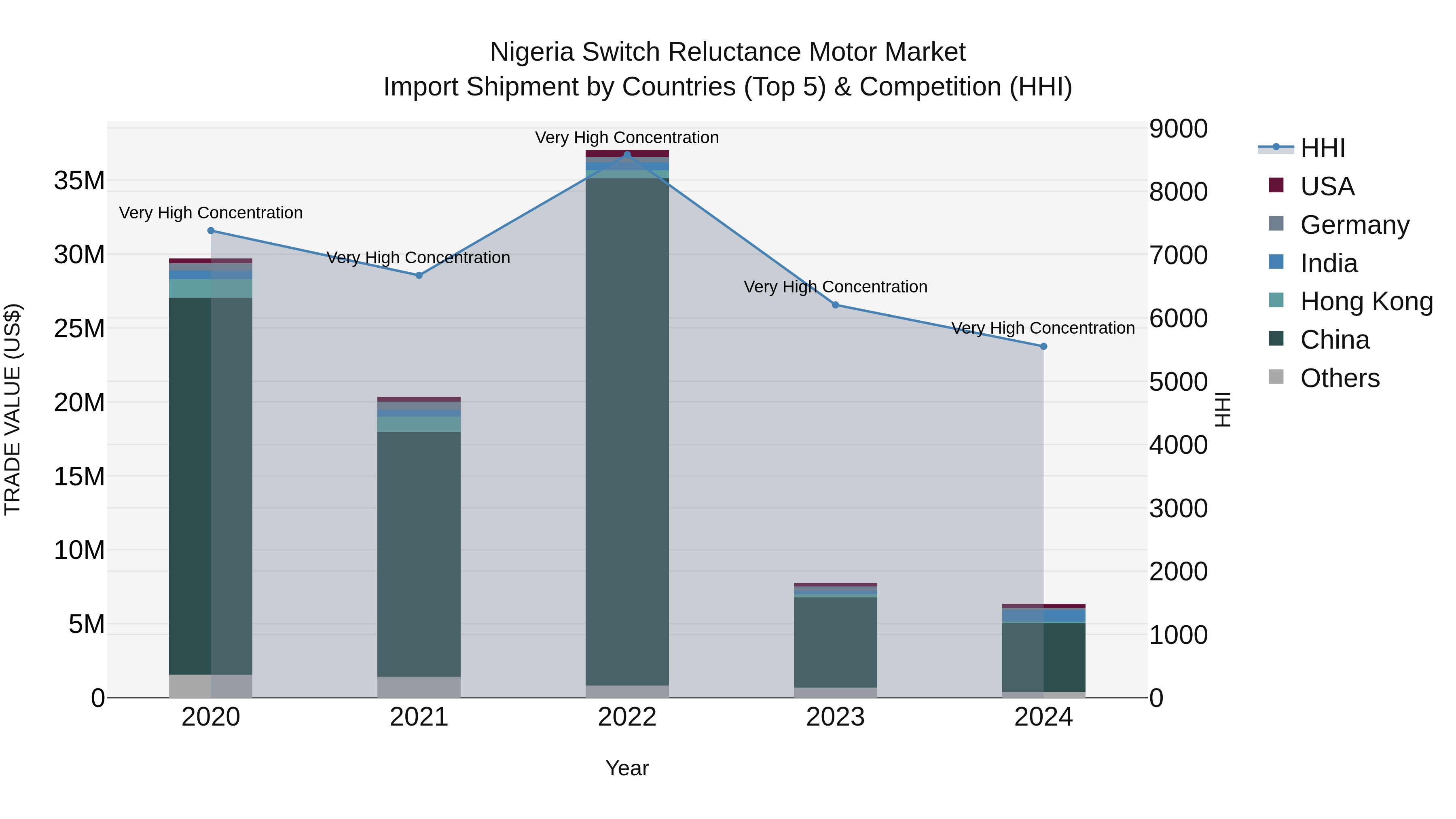Click the 2023 x-axis label
The height and width of the screenshot is (819, 1456).
(836, 717)
